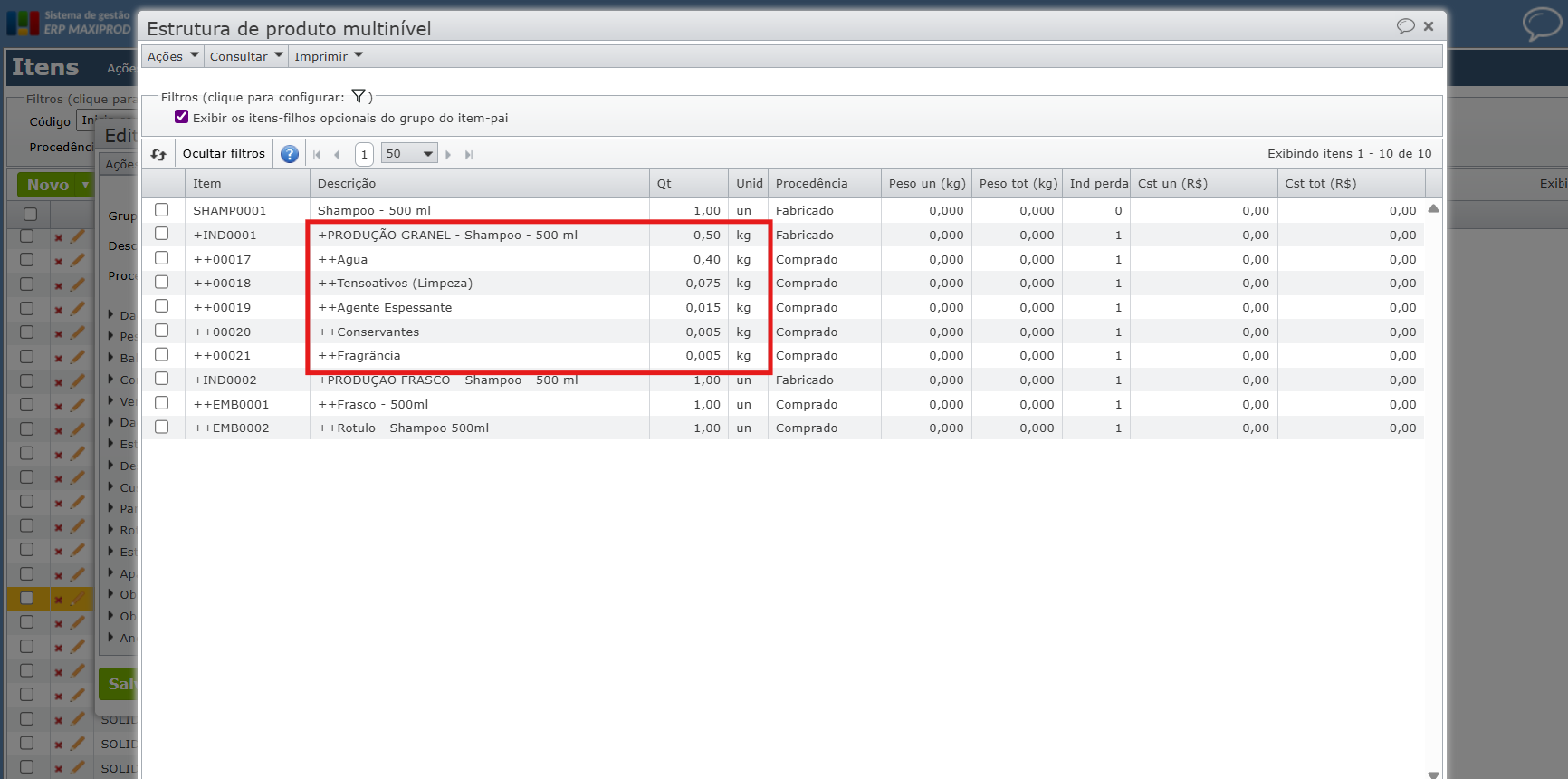This screenshot has width=1568, height=779.
Task: Click the page number input field
Action: coord(364,154)
